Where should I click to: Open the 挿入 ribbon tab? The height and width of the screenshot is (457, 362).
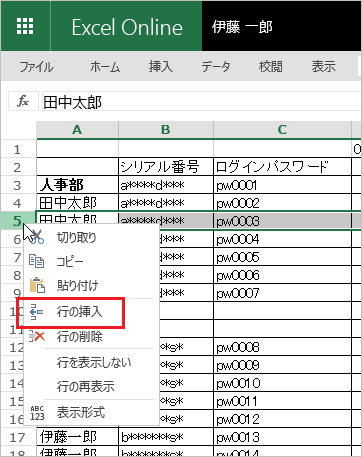click(161, 66)
